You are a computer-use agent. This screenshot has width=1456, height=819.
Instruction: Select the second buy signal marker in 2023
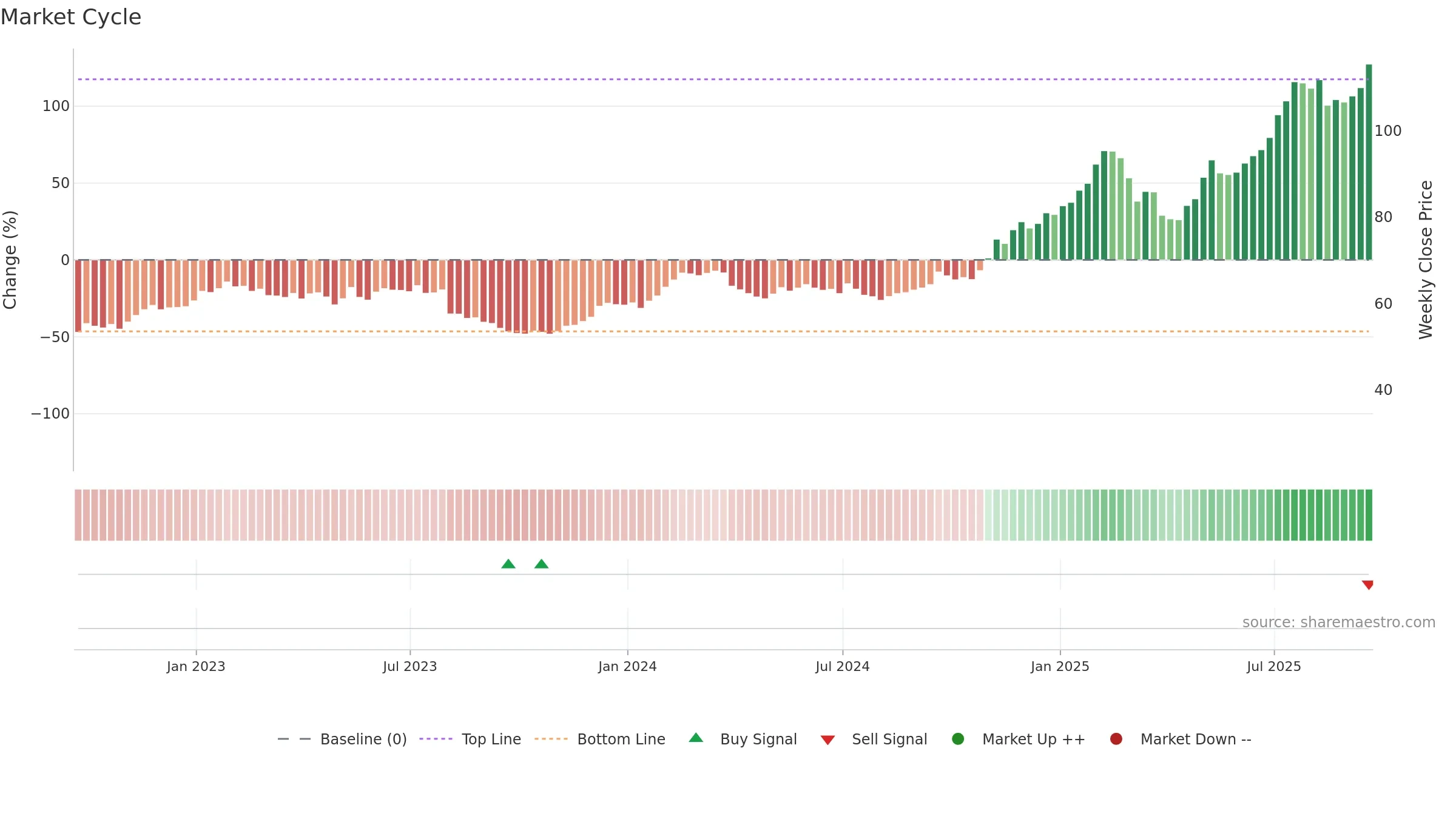(541, 564)
